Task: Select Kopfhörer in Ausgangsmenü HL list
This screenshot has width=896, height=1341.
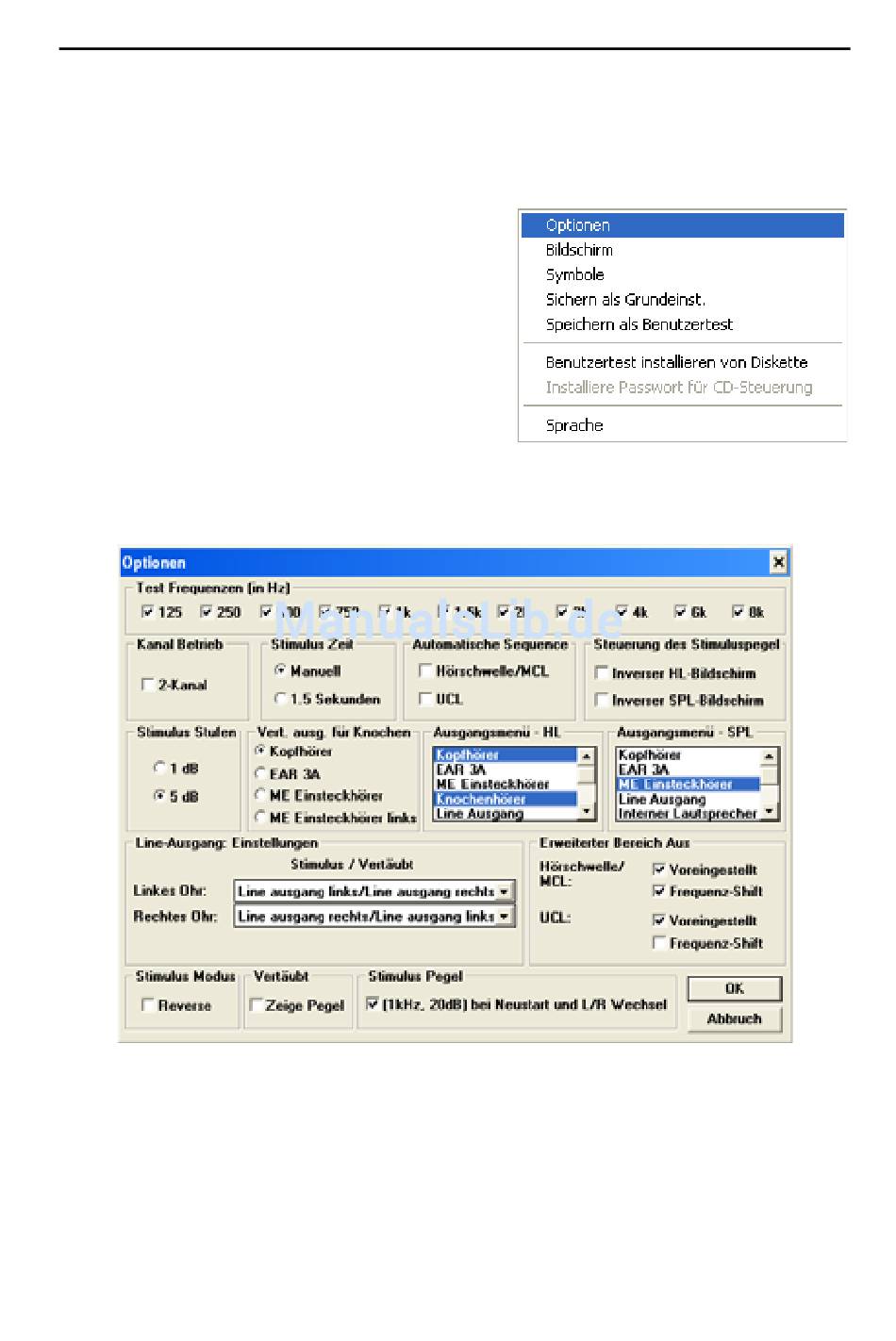Action: coord(506,755)
